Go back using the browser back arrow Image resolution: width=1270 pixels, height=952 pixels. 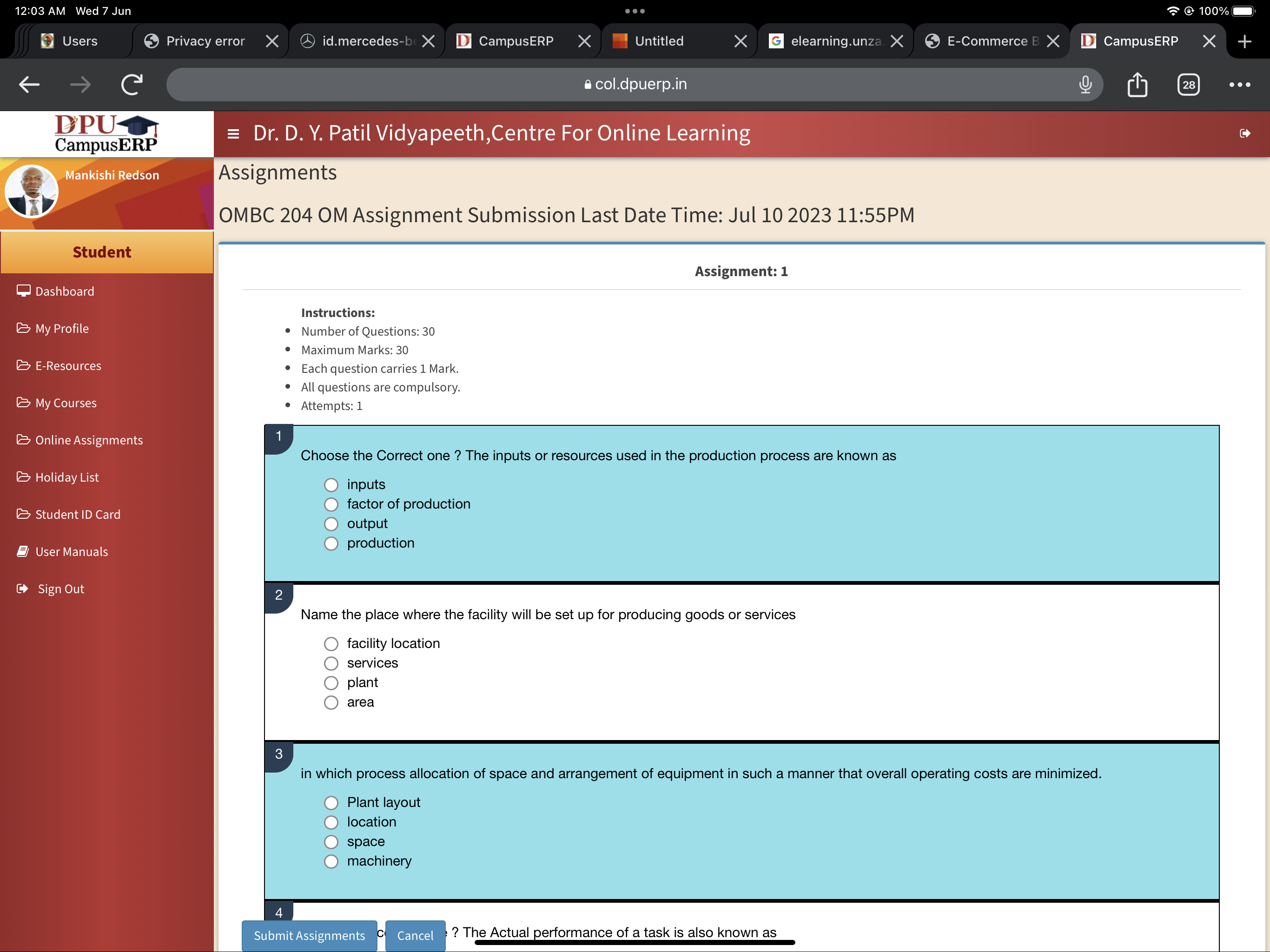click(x=29, y=85)
